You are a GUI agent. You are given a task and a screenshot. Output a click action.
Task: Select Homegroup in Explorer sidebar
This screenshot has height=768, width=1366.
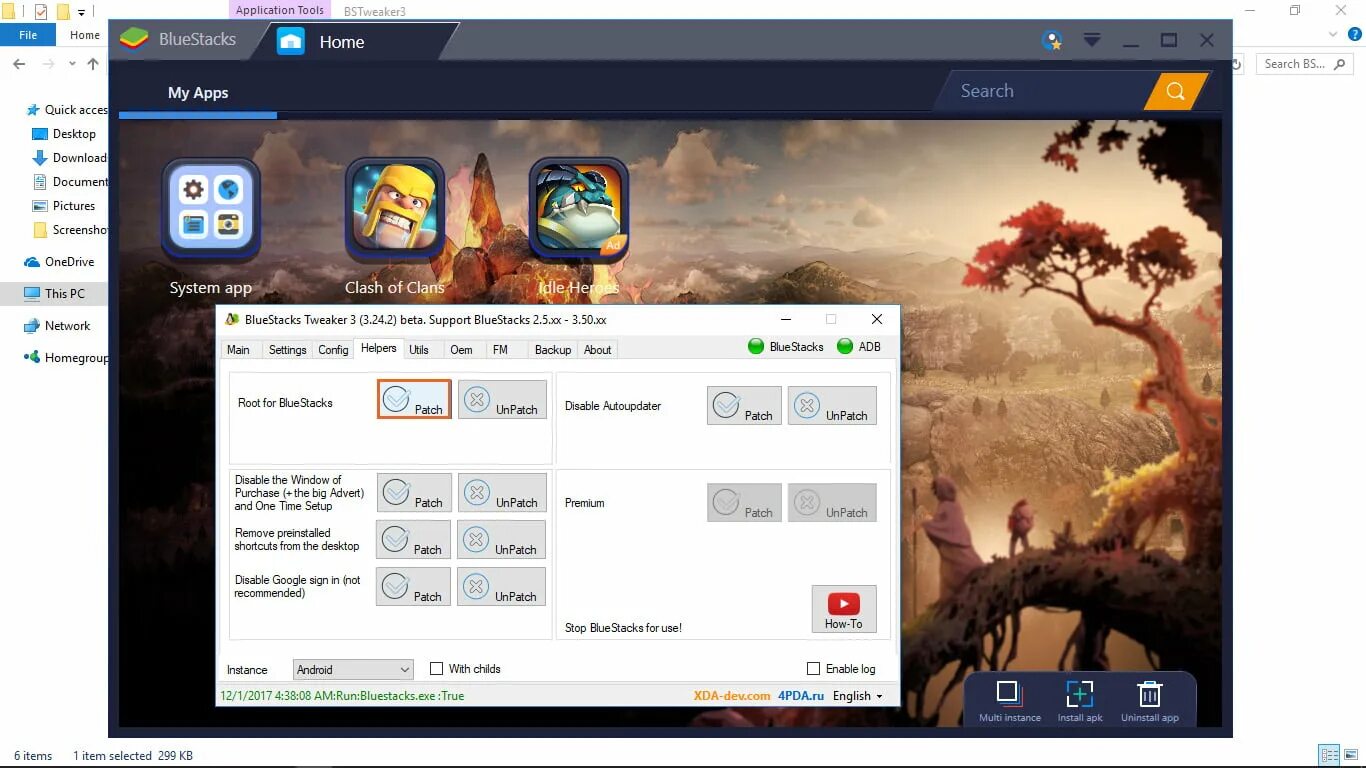click(x=66, y=358)
